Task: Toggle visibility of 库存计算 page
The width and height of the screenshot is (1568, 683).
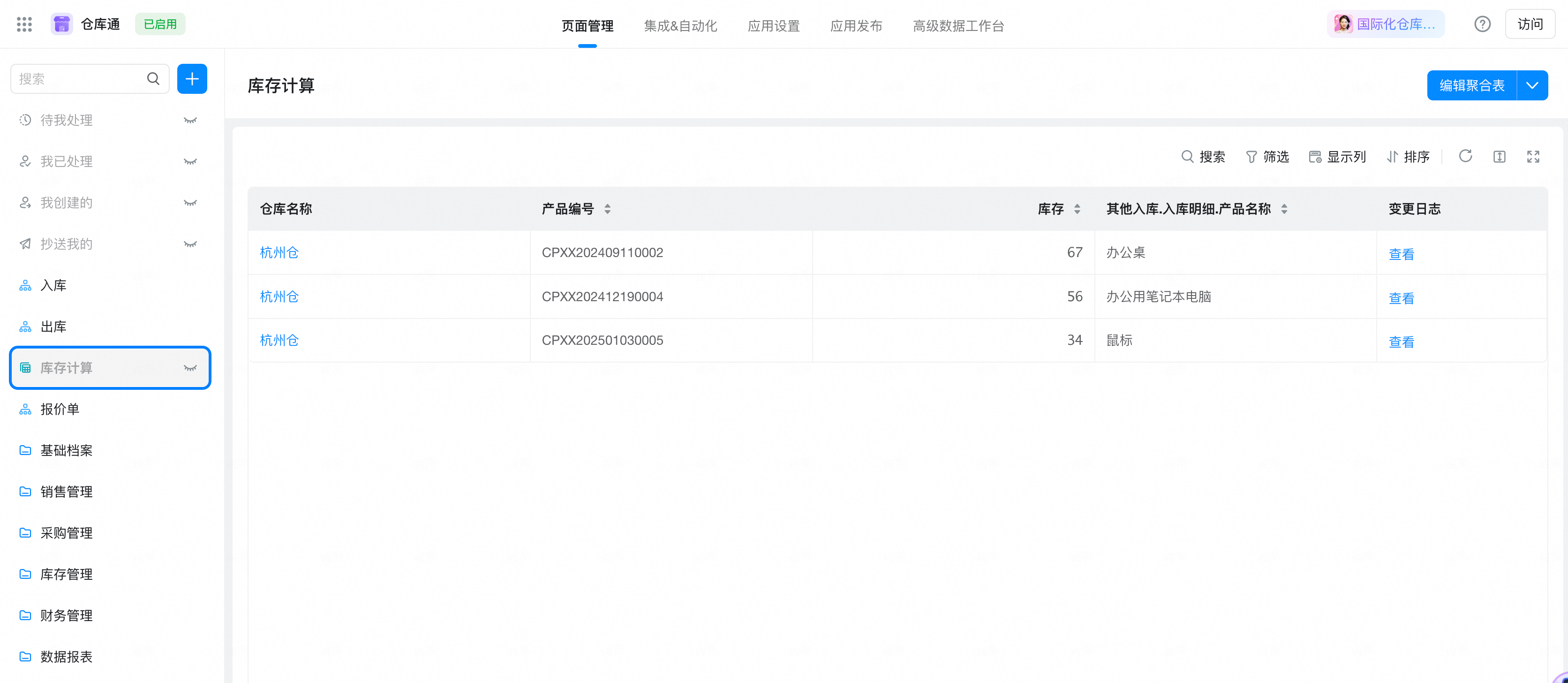Action: 190,368
